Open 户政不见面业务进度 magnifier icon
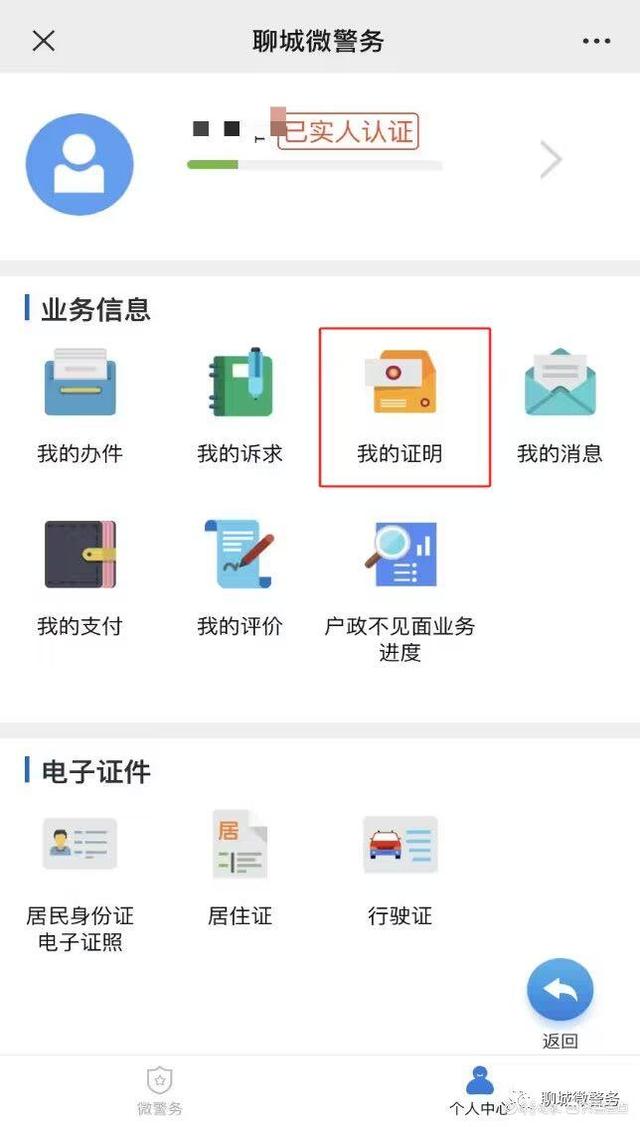Viewport: 640px width, 1127px height. [x=401, y=555]
